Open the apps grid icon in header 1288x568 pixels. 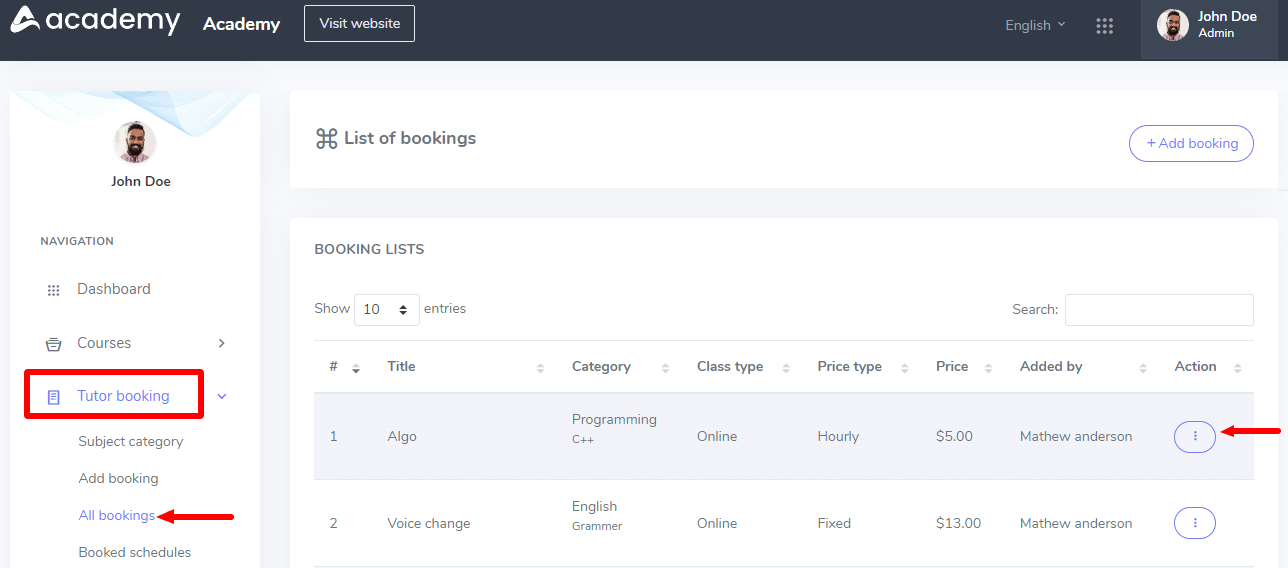(1104, 26)
